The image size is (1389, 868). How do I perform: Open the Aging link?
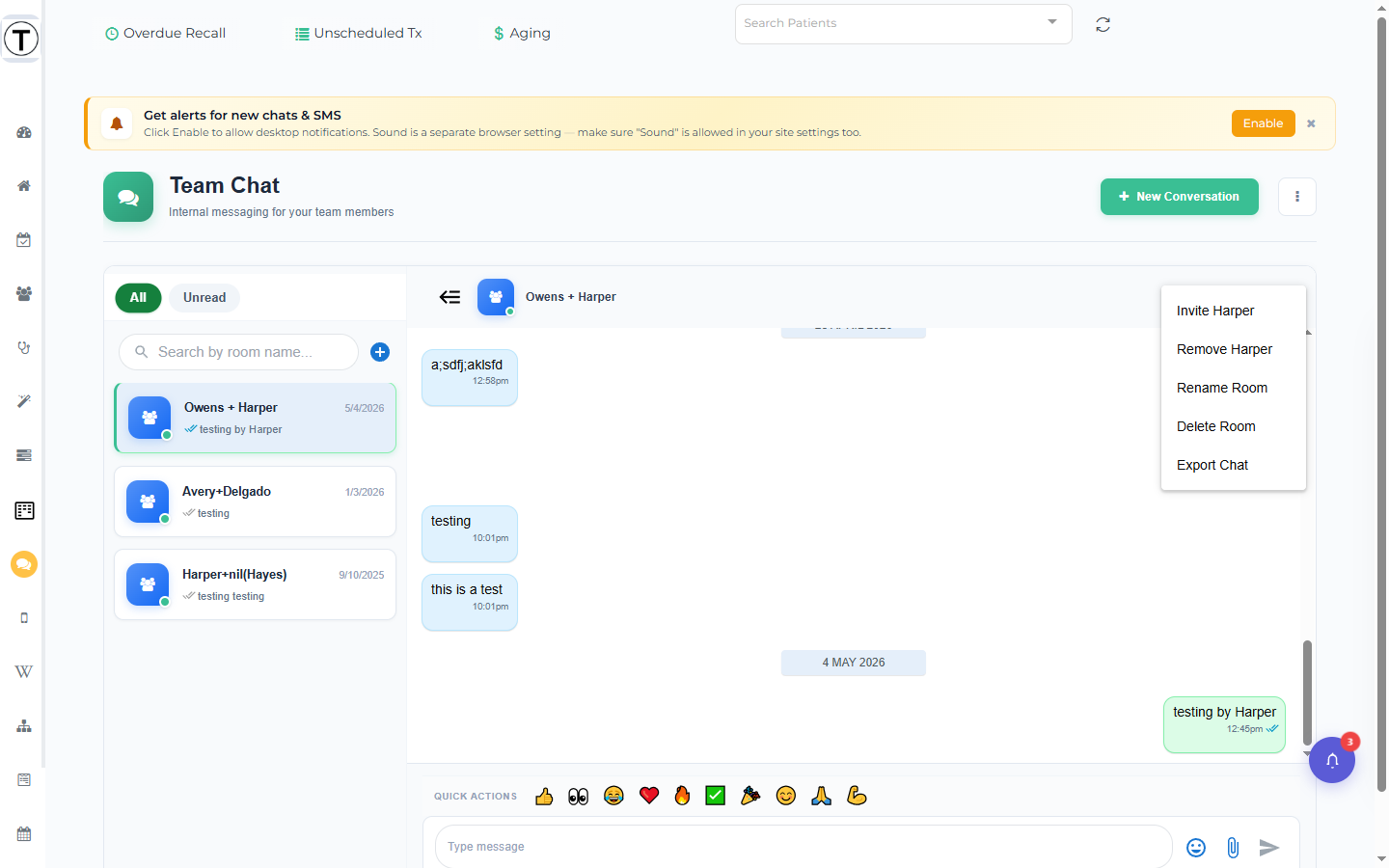pos(522,33)
